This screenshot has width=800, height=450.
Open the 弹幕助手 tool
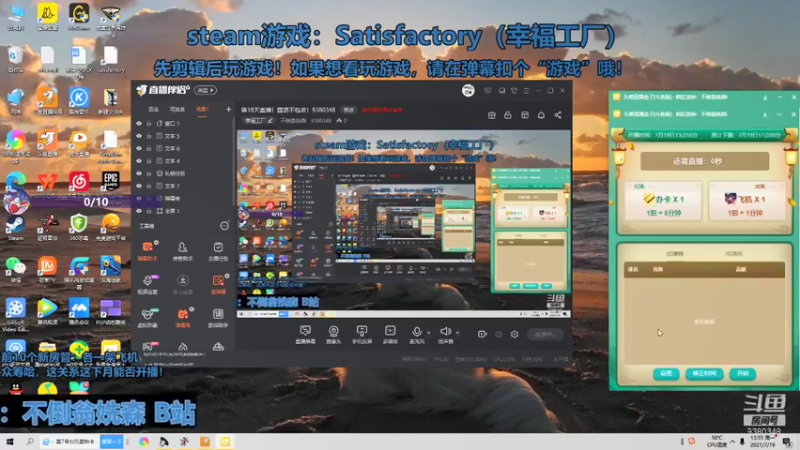pyautogui.click(x=147, y=251)
